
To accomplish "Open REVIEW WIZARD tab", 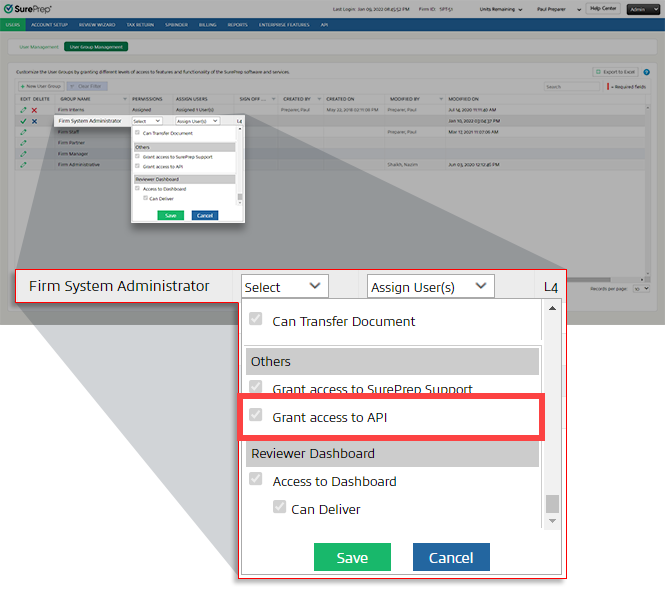I will coord(97,25).
